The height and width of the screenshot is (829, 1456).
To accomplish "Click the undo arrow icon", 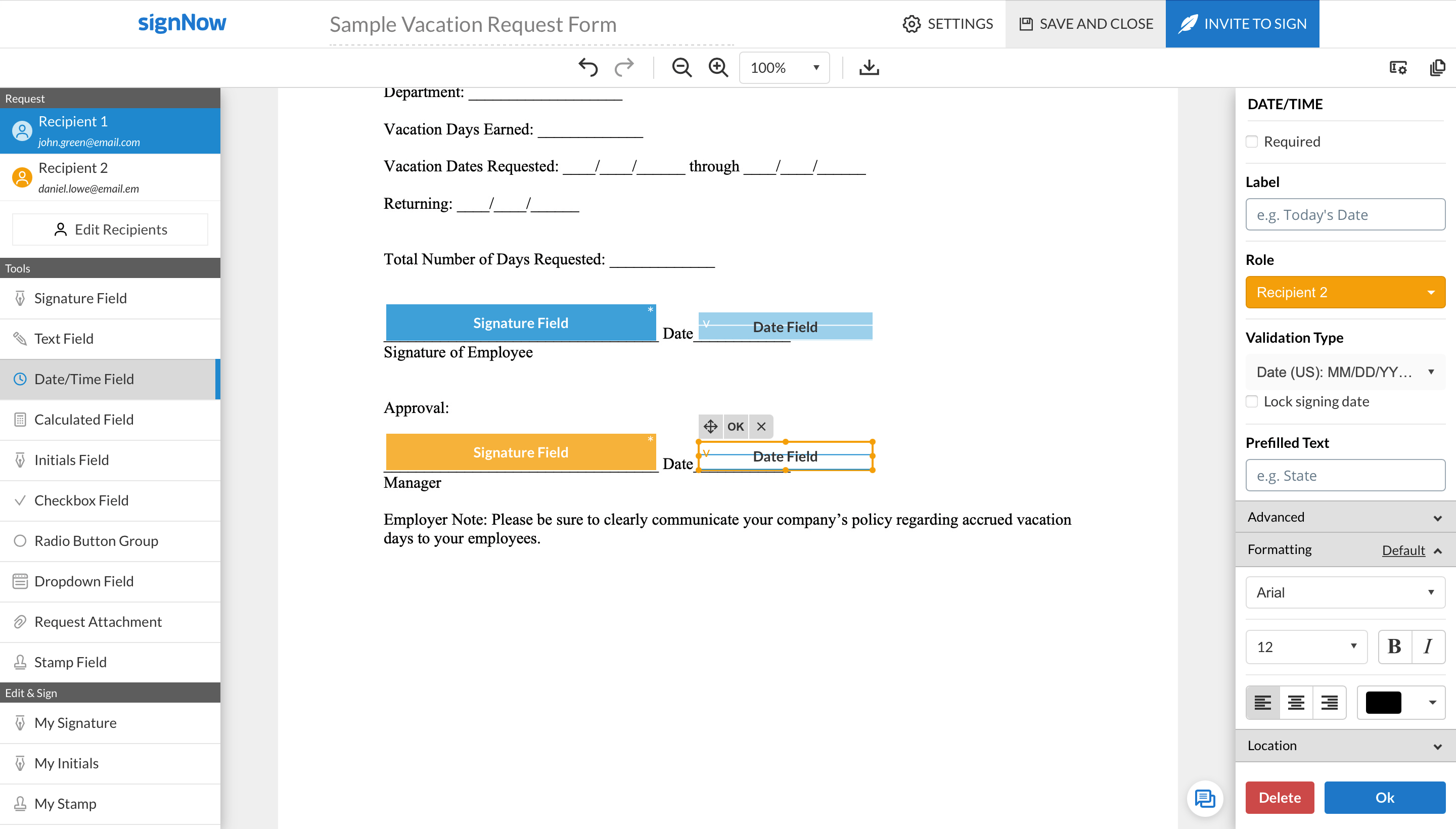I will [588, 67].
